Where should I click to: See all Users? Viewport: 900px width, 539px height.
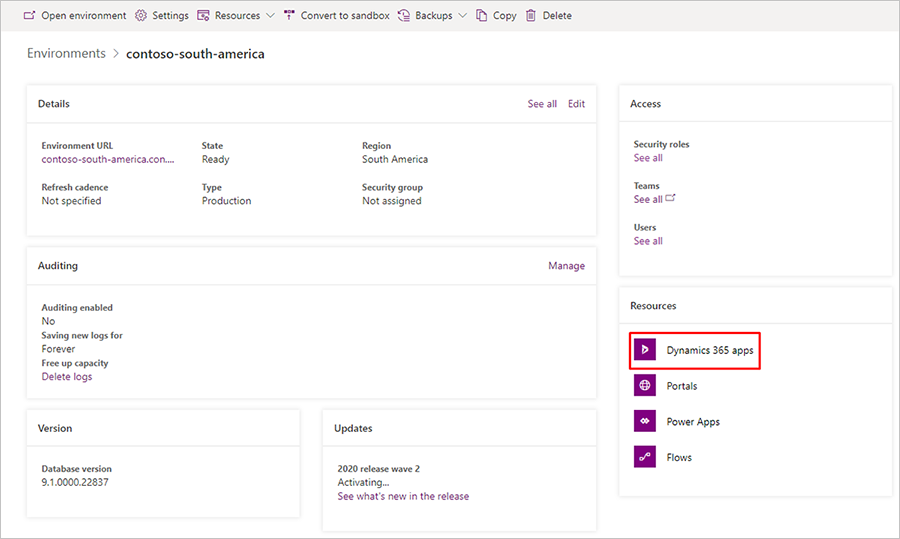648,241
